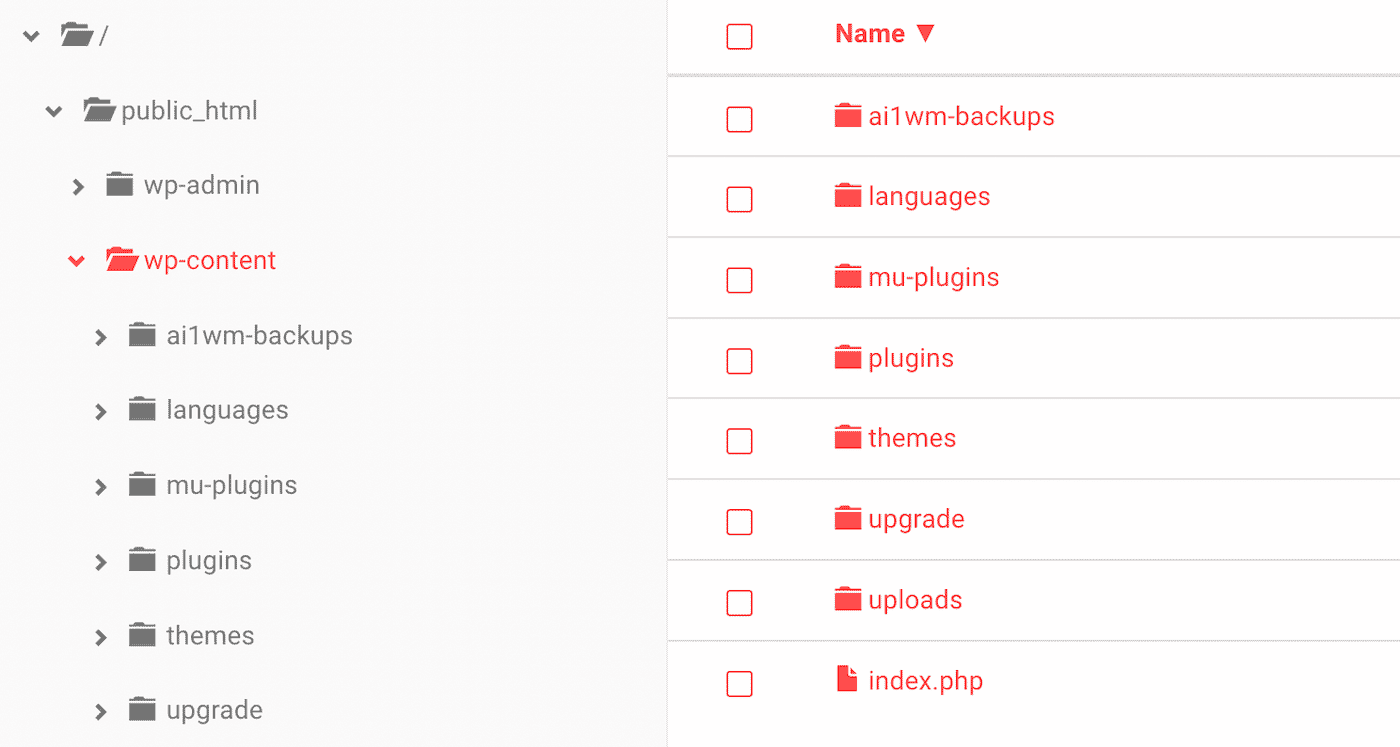
Task: Click the Name column header to reverse sorting
Action: point(868,33)
